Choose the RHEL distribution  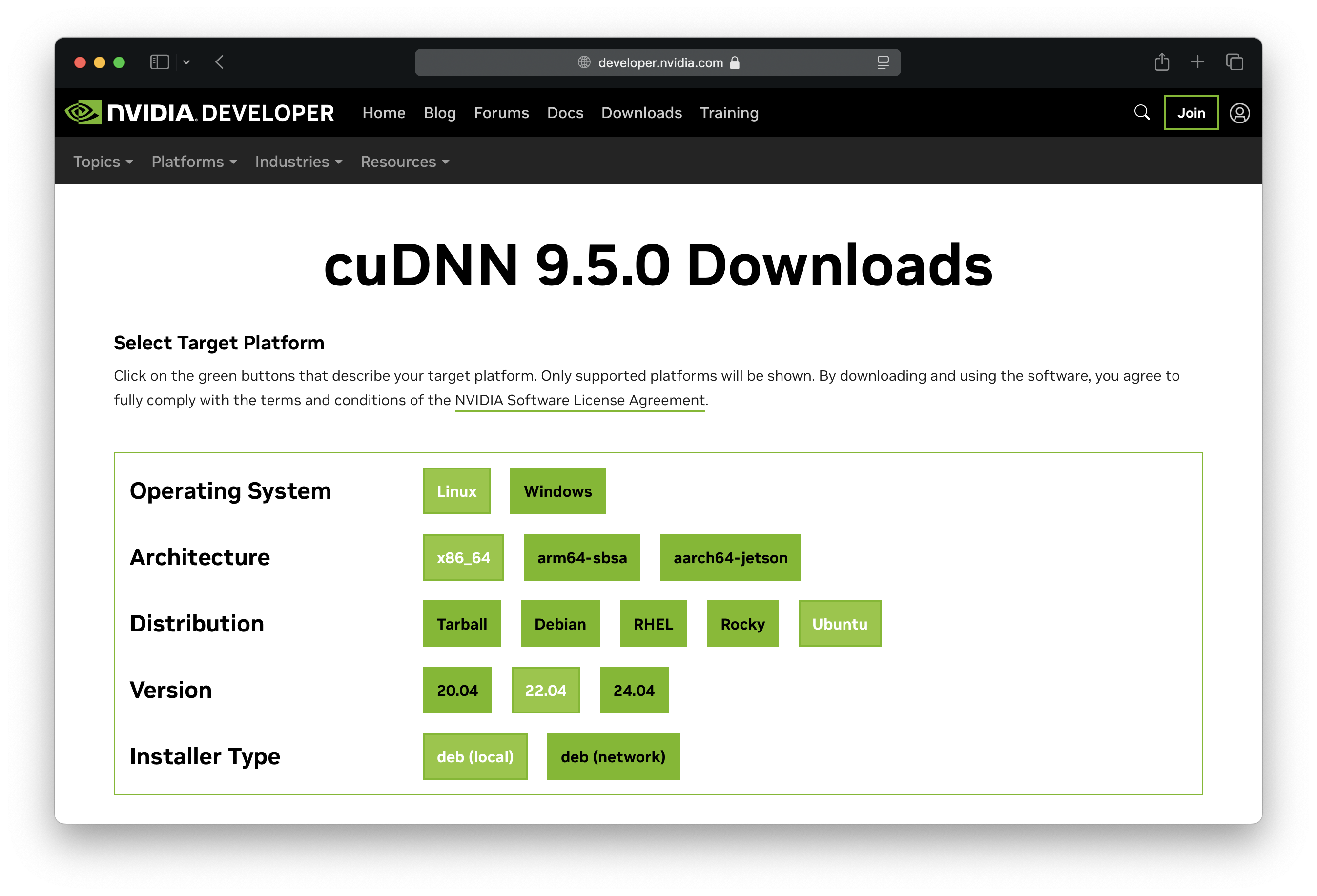pos(654,623)
